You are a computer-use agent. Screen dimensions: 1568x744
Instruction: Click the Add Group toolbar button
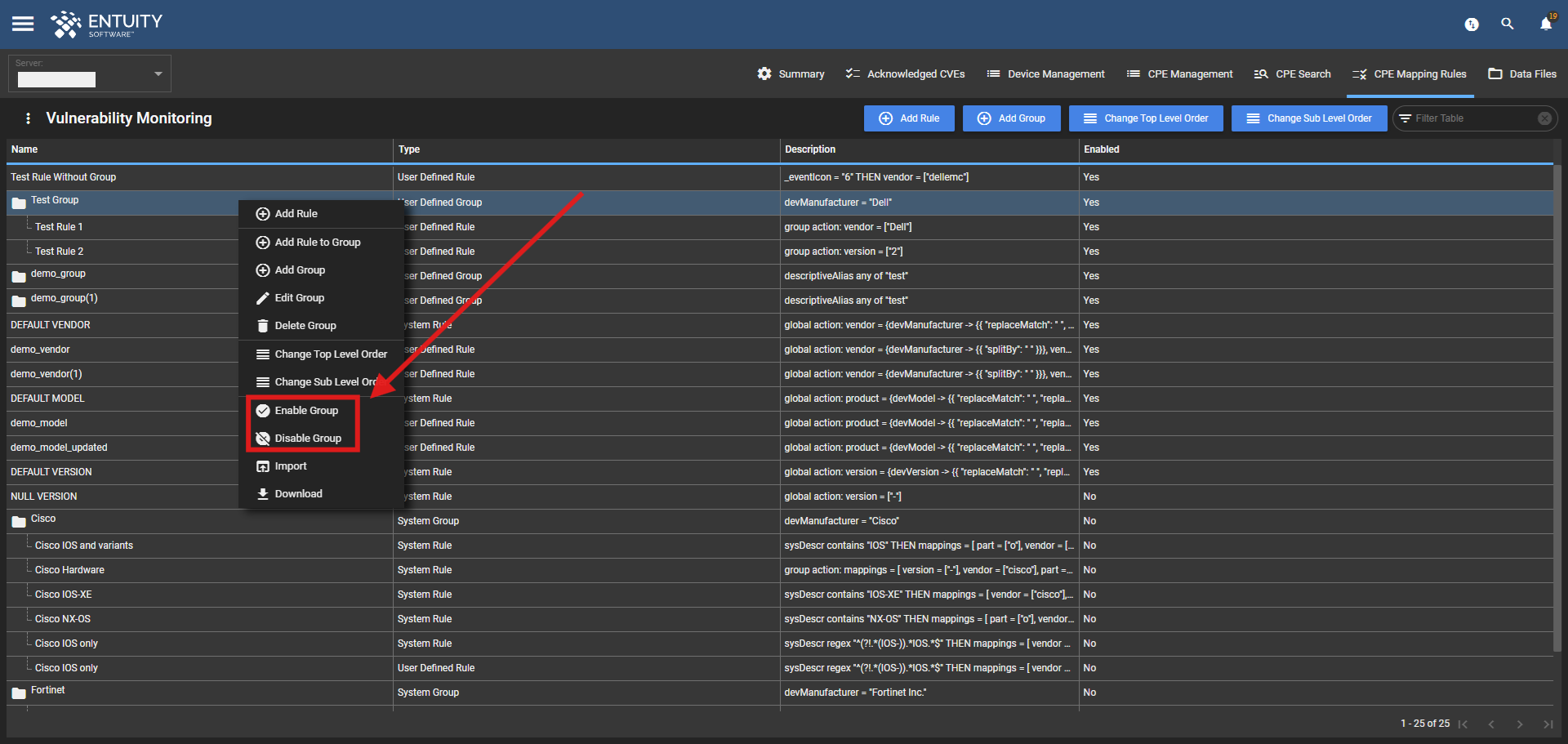pyautogui.click(x=1011, y=118)
